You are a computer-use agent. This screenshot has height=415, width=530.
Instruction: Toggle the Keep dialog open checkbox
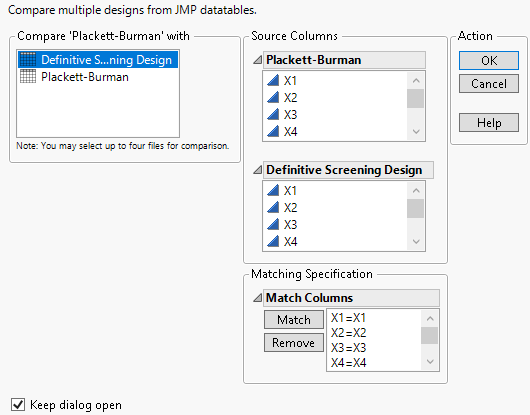pyautogui.click(x=18, y=405)
